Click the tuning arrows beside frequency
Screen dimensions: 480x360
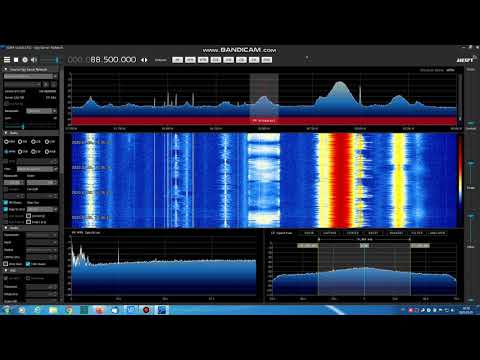click(144, 60)
